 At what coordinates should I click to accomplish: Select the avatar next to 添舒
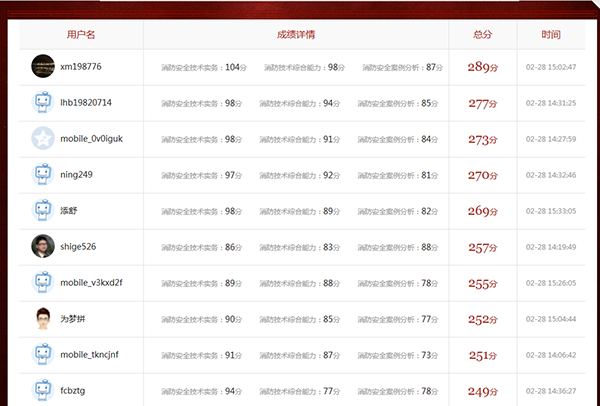43,211
